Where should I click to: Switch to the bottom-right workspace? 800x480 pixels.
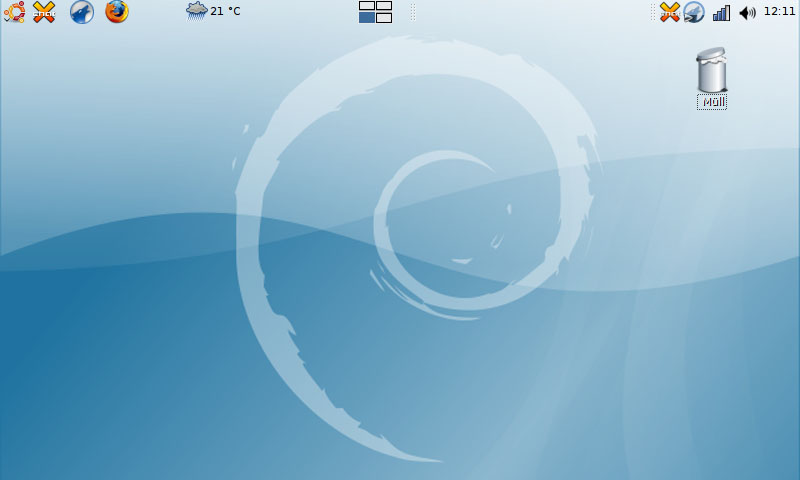coord(384,17)
